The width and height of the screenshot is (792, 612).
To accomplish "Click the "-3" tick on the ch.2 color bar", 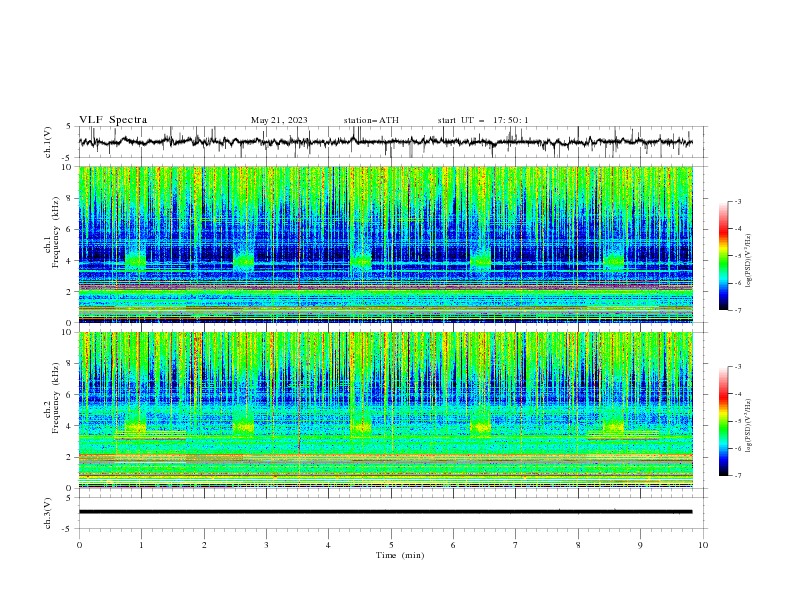I will coord(737,367).
